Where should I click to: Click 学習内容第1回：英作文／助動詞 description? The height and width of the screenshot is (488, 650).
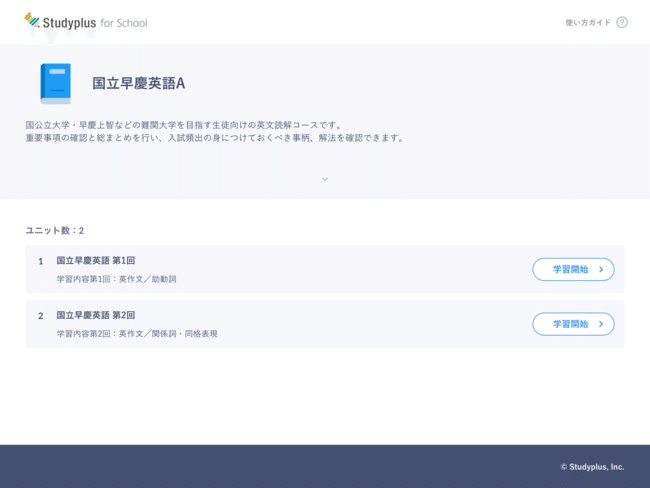[x=116, y=279]
